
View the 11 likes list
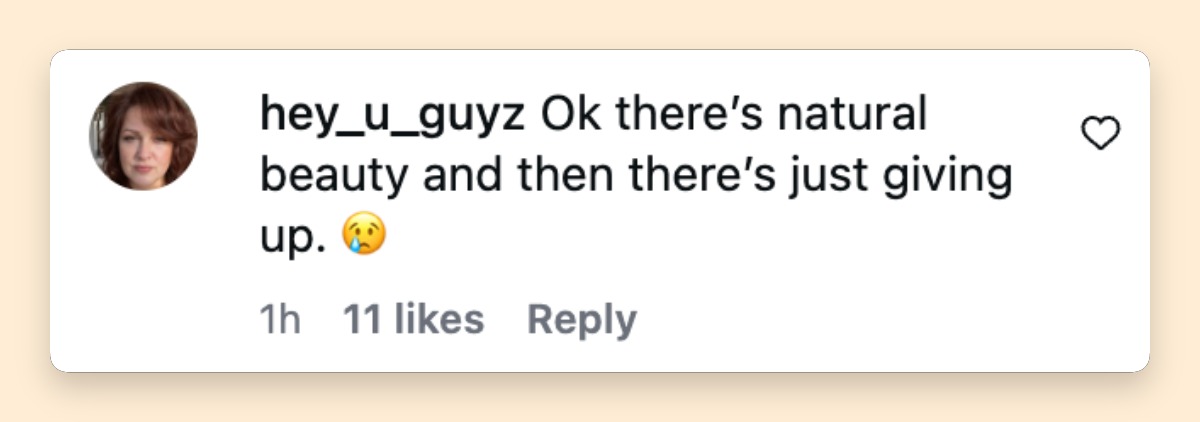(413, 320)
